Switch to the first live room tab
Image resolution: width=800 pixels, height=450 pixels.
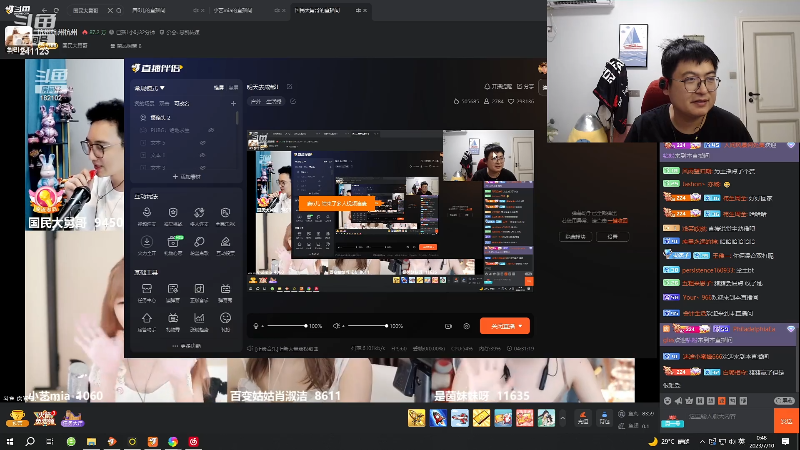(149, 10)
